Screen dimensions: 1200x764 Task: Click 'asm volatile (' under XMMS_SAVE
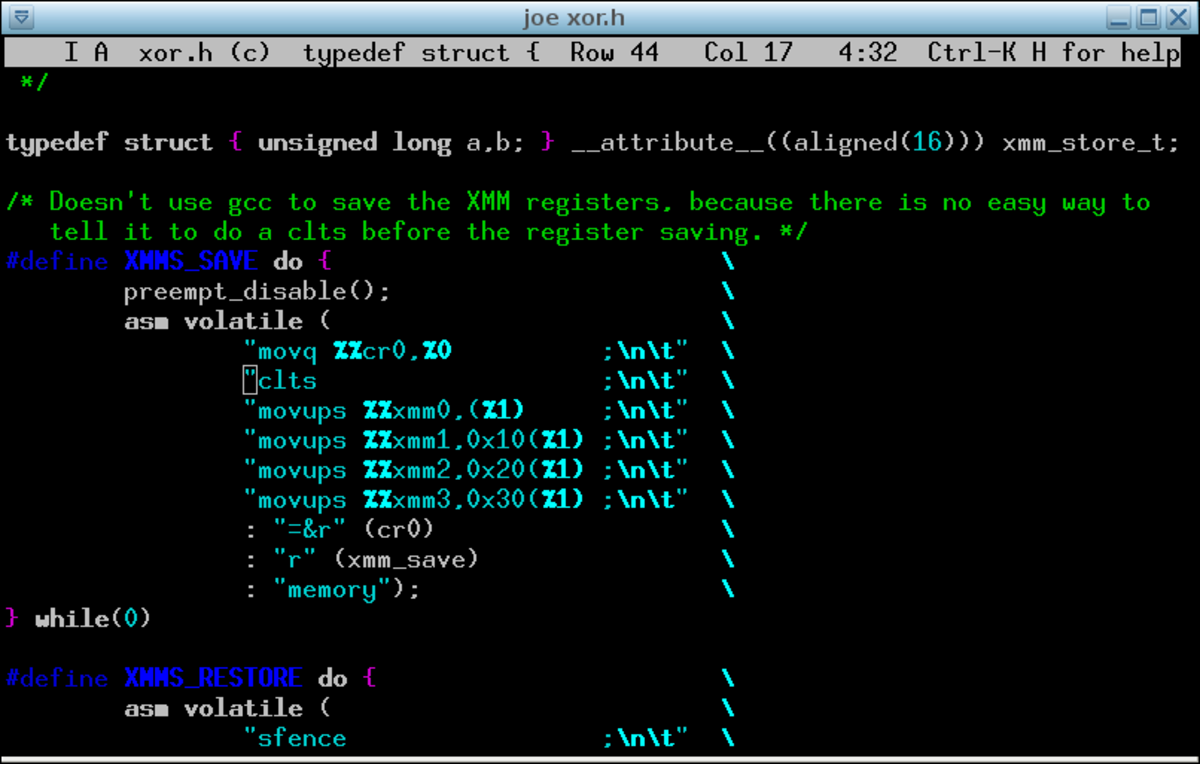(228, 322)
